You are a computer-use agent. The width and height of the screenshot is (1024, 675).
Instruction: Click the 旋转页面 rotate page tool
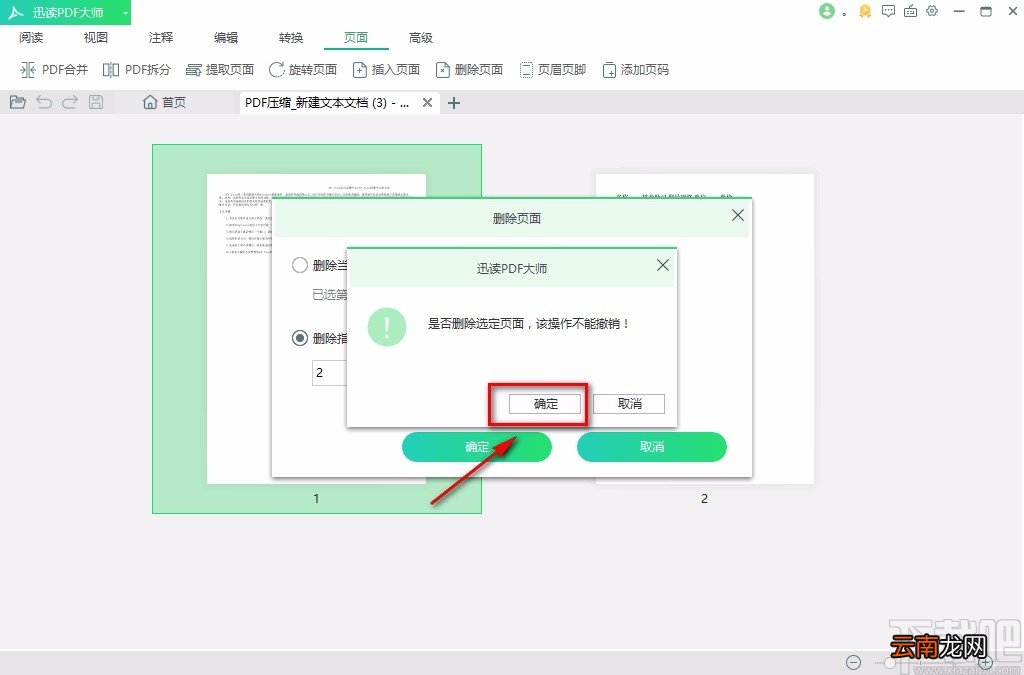point(302,69)
